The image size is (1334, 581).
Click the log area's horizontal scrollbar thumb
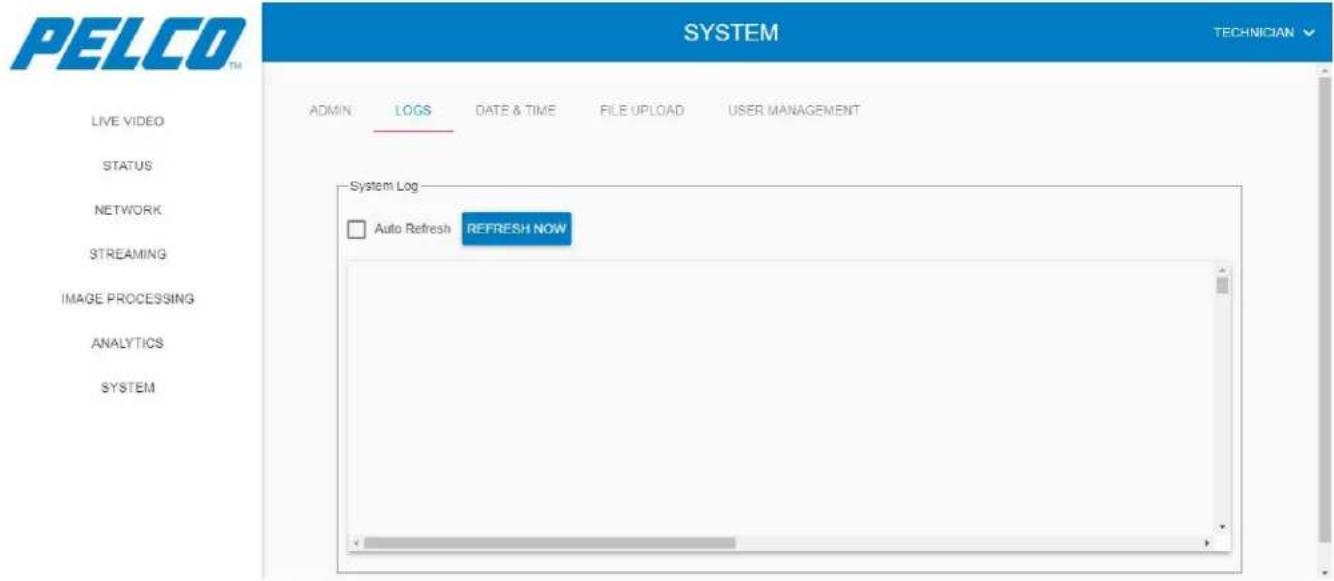(x=549, y=542)
